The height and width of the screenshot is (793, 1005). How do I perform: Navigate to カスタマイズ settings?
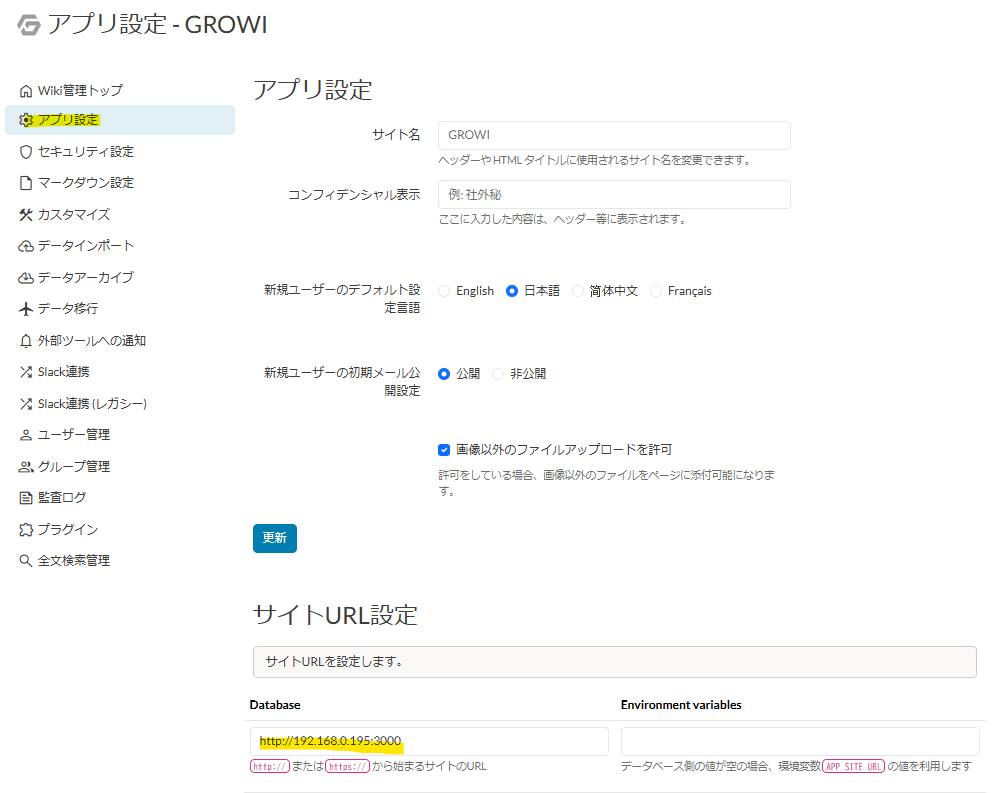pyautogui.click(x=120, y=215)
